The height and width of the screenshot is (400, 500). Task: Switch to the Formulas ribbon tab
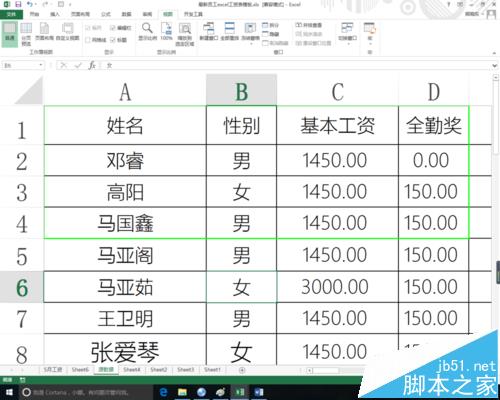coord(106,14)
